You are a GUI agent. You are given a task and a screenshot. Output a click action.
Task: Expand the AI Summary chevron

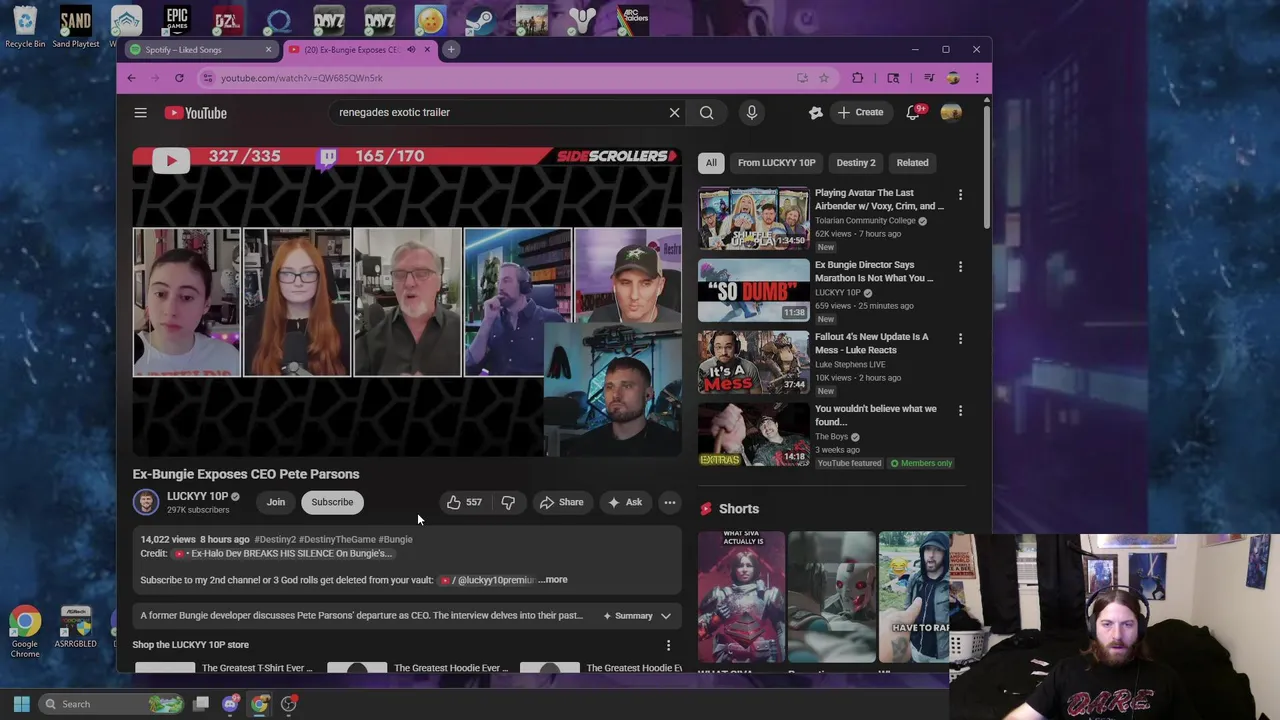(x=666, y=616)
